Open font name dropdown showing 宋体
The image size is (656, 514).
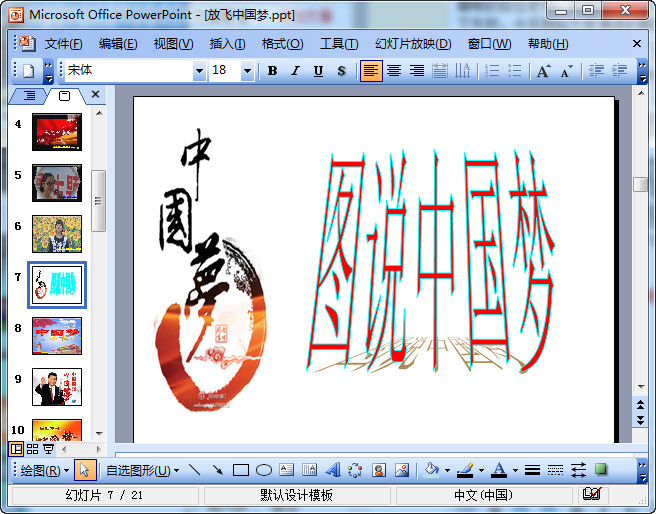click(x=200, y=71)
